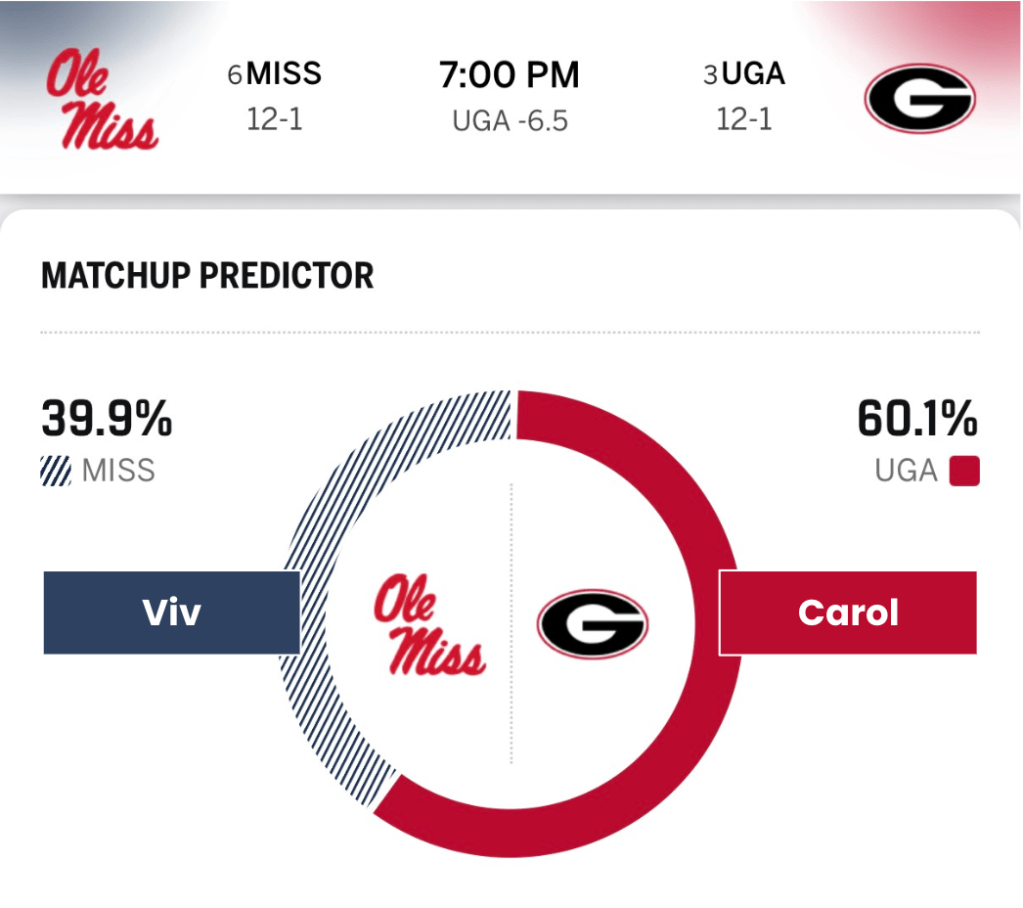Click the Ole Miss 12-1 record

click(x=274, y=120)
